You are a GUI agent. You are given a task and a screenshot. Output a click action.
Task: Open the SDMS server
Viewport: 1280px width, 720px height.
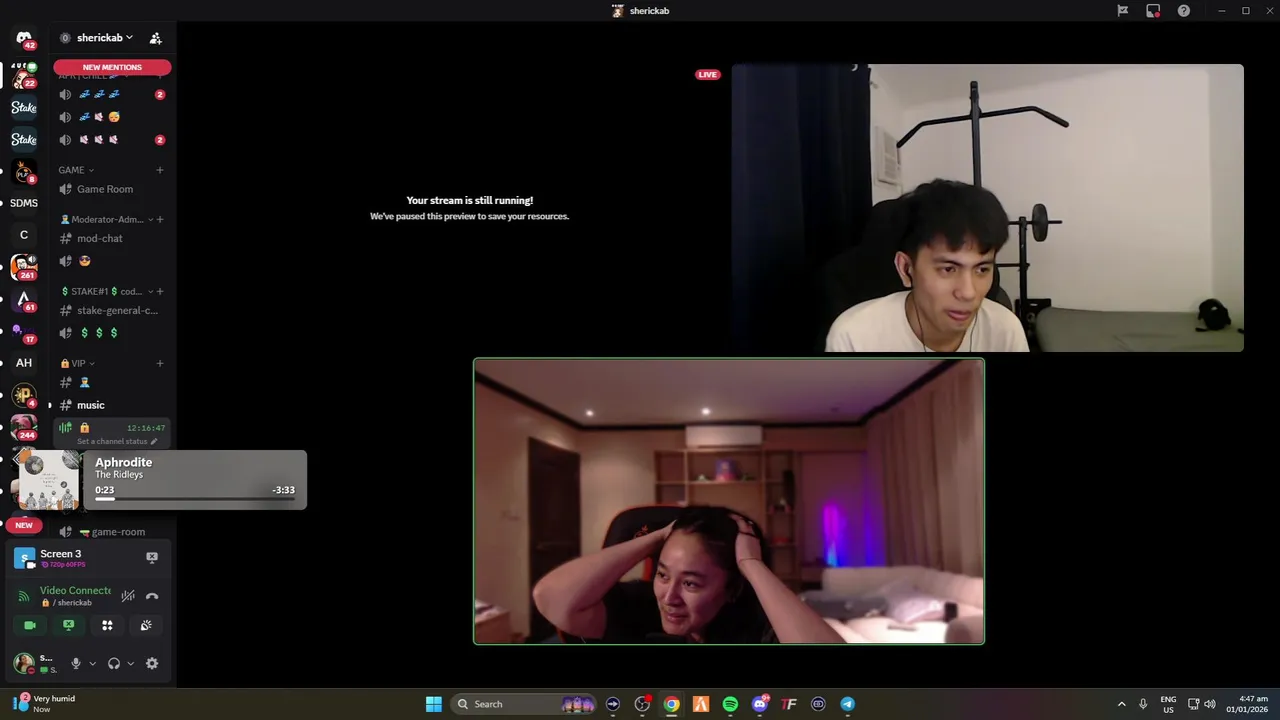click(x=24, y=203)
